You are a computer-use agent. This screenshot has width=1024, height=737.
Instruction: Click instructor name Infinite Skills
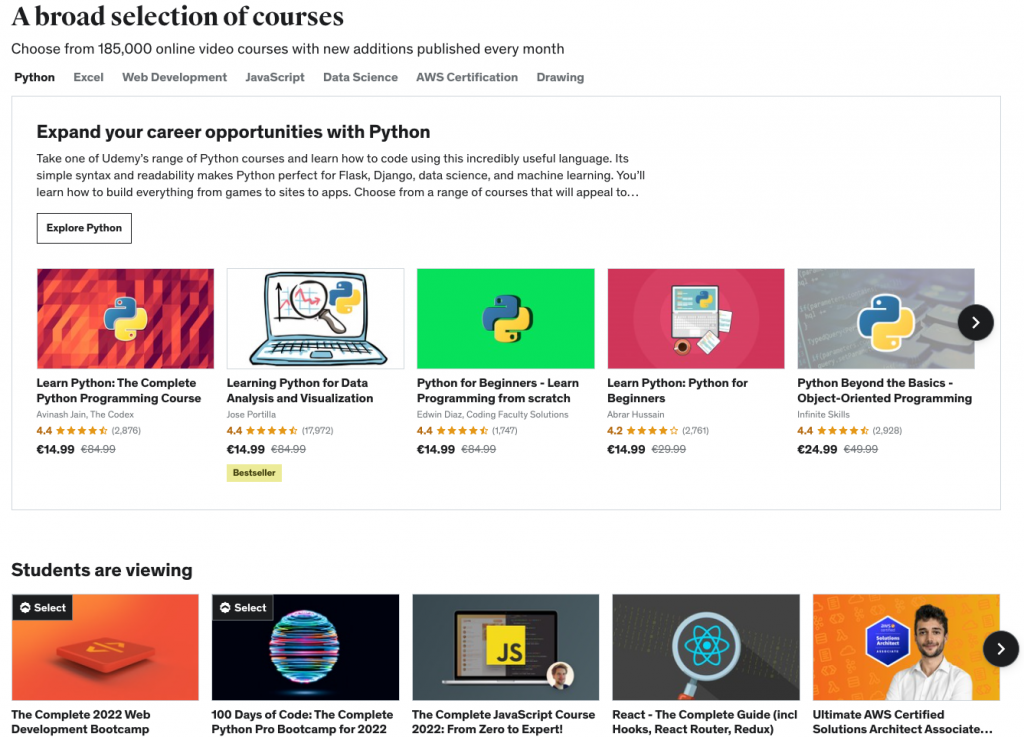[x=824, y=415]
